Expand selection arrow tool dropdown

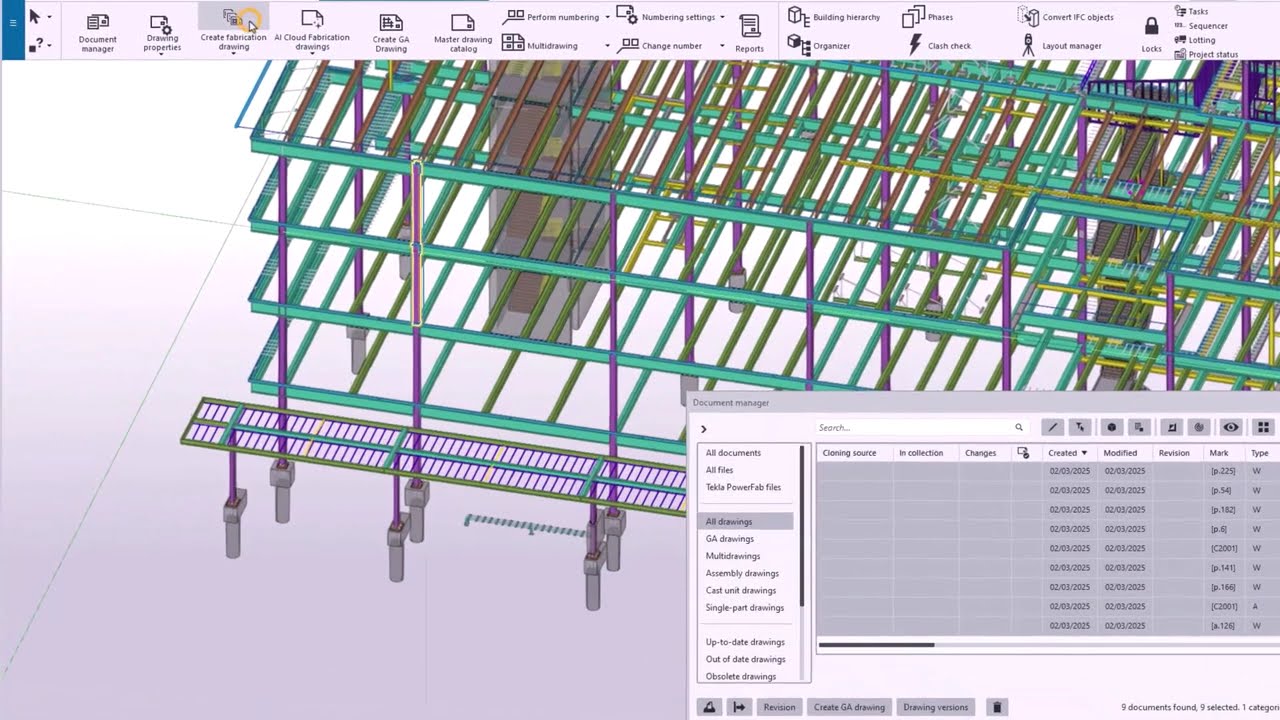click(x=49, y=17)
